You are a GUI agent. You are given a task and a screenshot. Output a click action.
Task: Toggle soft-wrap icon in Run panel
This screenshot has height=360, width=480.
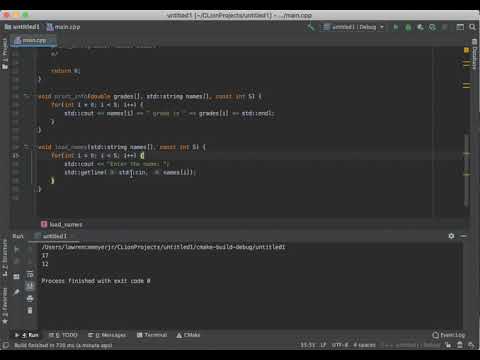[30, 274]
